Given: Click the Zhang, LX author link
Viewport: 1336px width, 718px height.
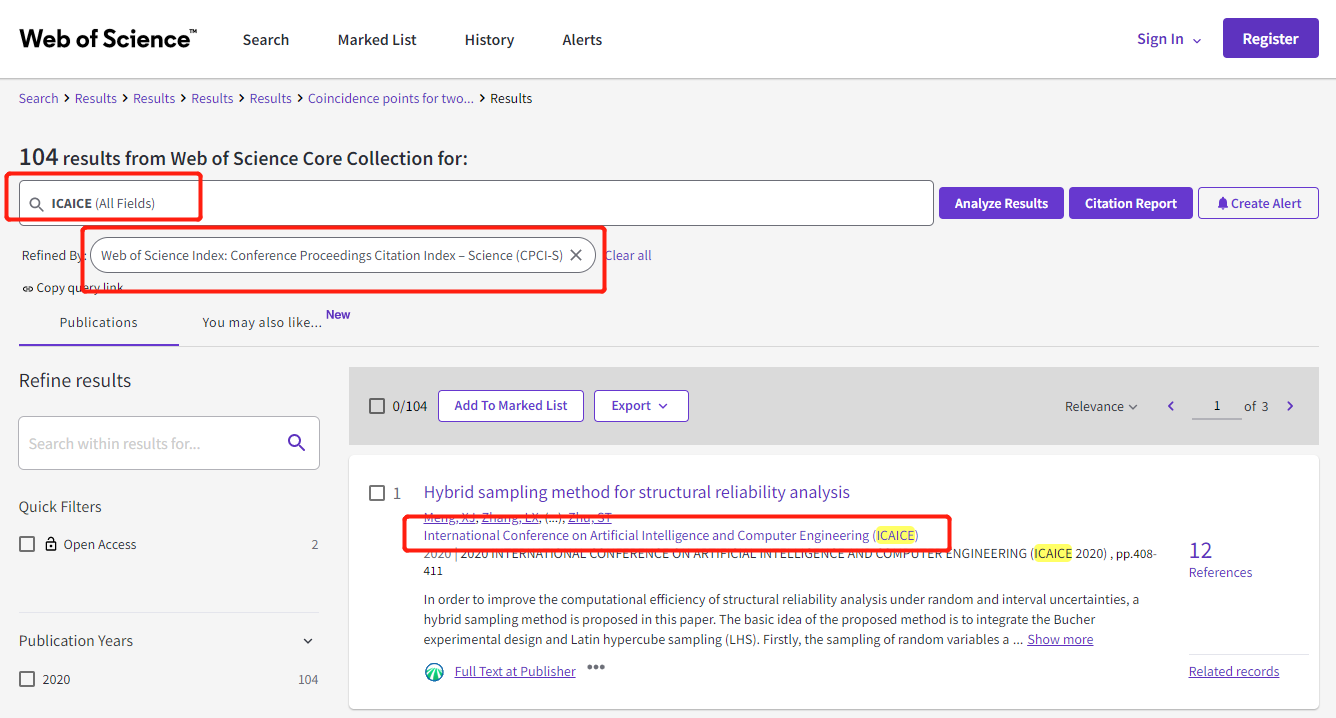Looking at the screenshot, I should 510,517.
